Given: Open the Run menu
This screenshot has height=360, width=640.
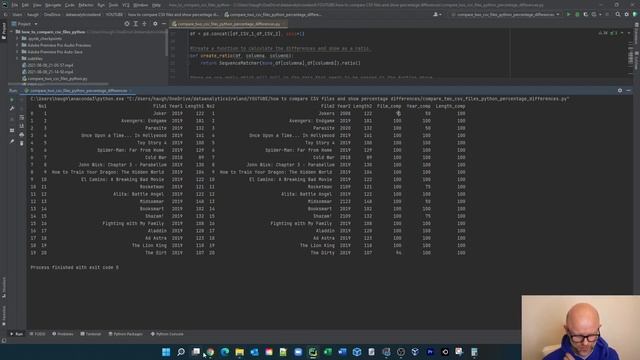Looking at the screenshot, I should pos(101,5).
